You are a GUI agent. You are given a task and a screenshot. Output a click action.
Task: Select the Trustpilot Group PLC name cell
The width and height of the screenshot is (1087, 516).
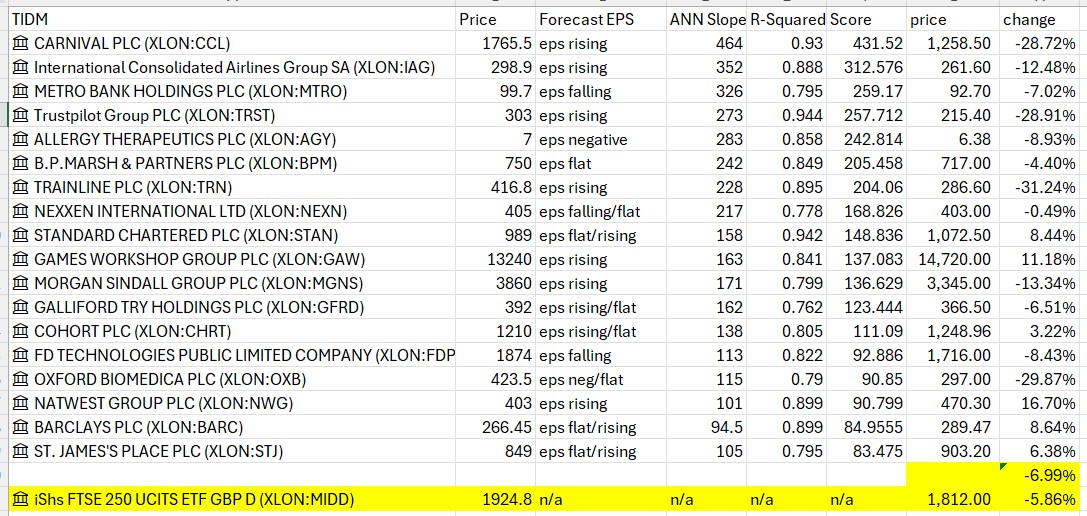coord(232,116)
